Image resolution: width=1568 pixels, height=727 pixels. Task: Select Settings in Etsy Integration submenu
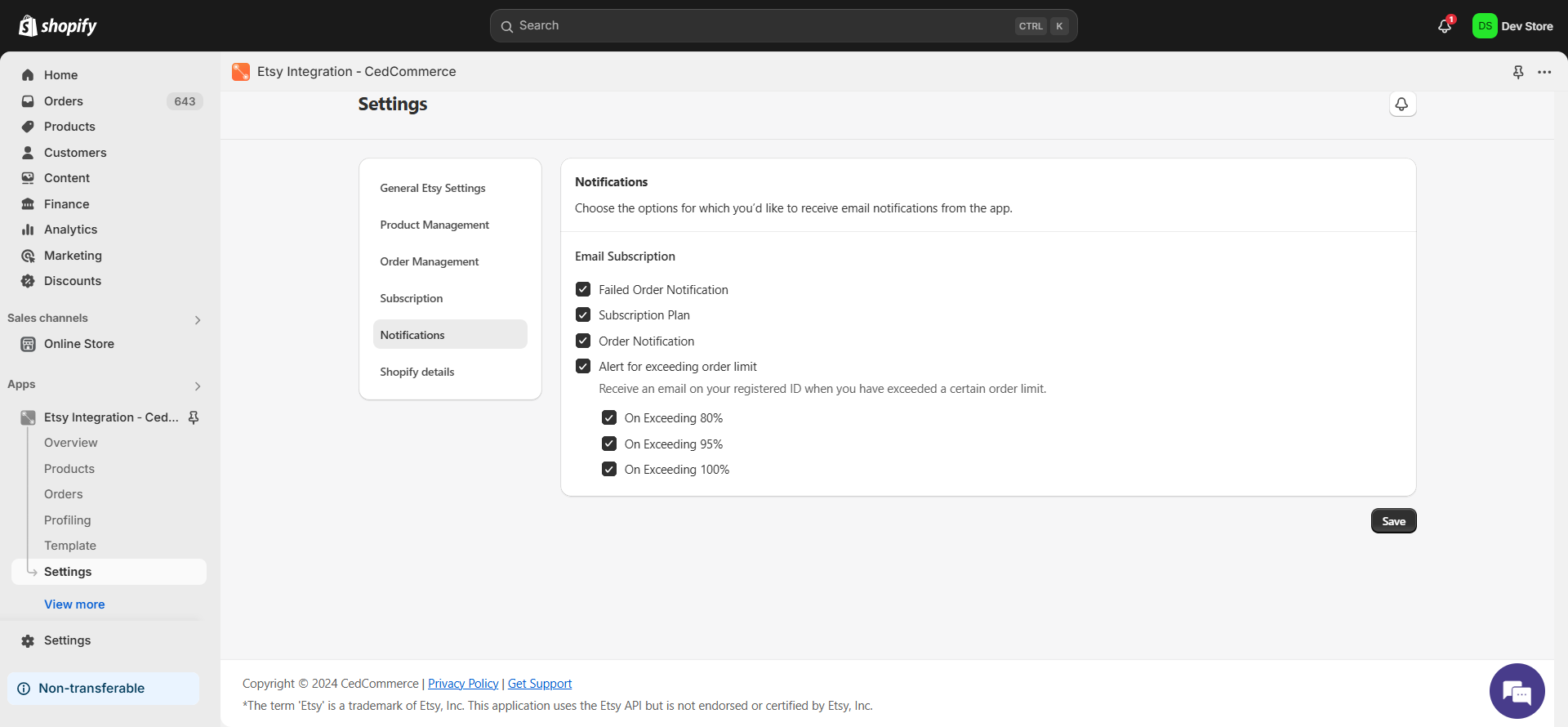click(109, 572)
